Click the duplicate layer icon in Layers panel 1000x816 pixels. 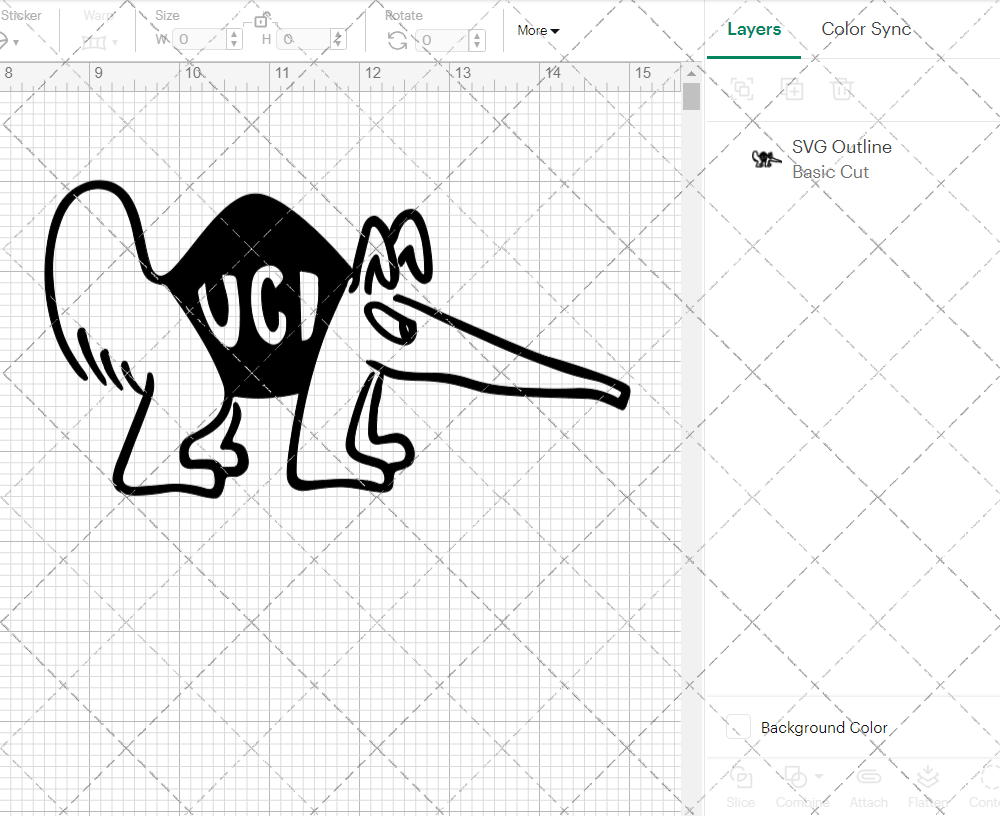793,89
